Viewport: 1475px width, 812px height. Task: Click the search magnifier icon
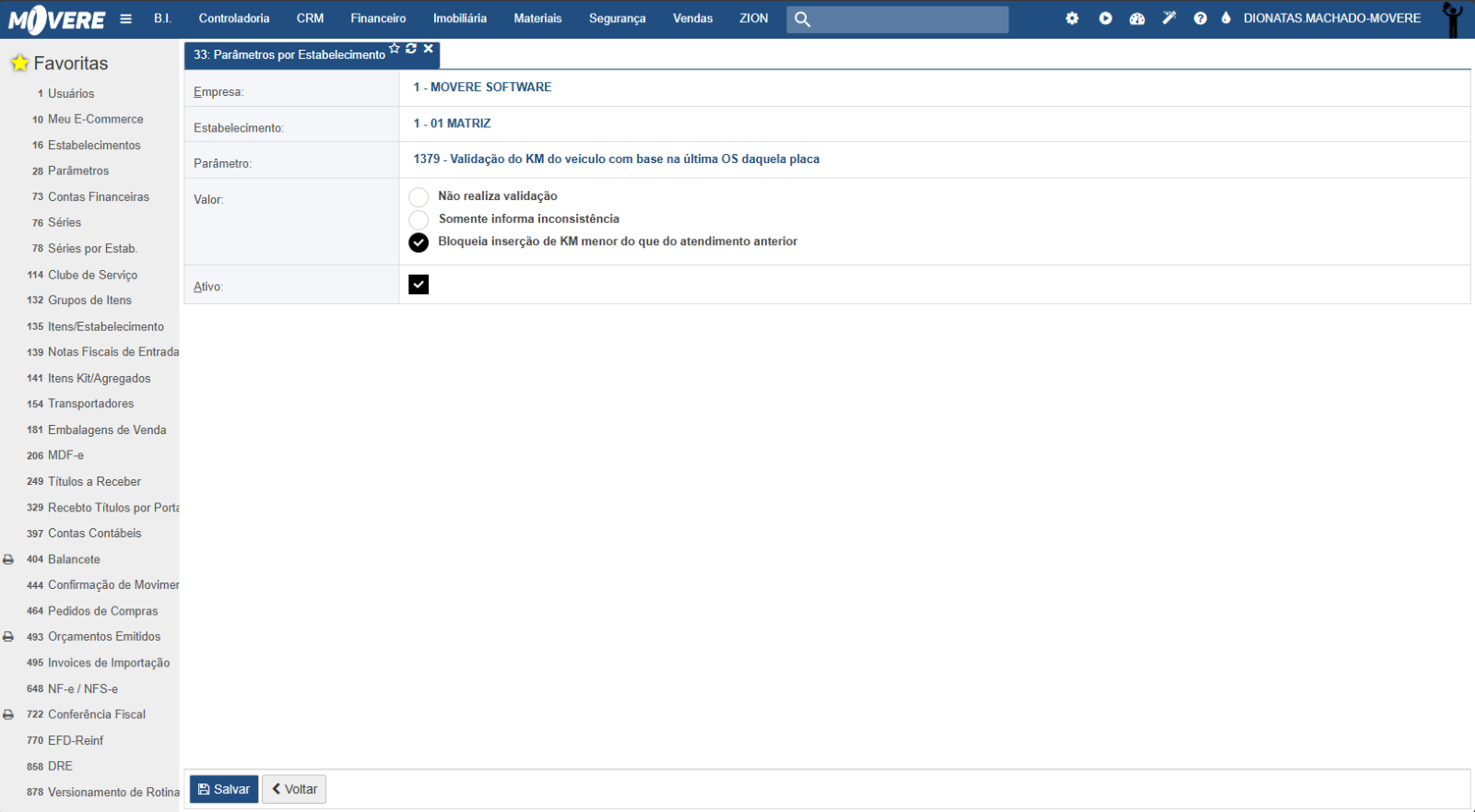tap(802, 19)
